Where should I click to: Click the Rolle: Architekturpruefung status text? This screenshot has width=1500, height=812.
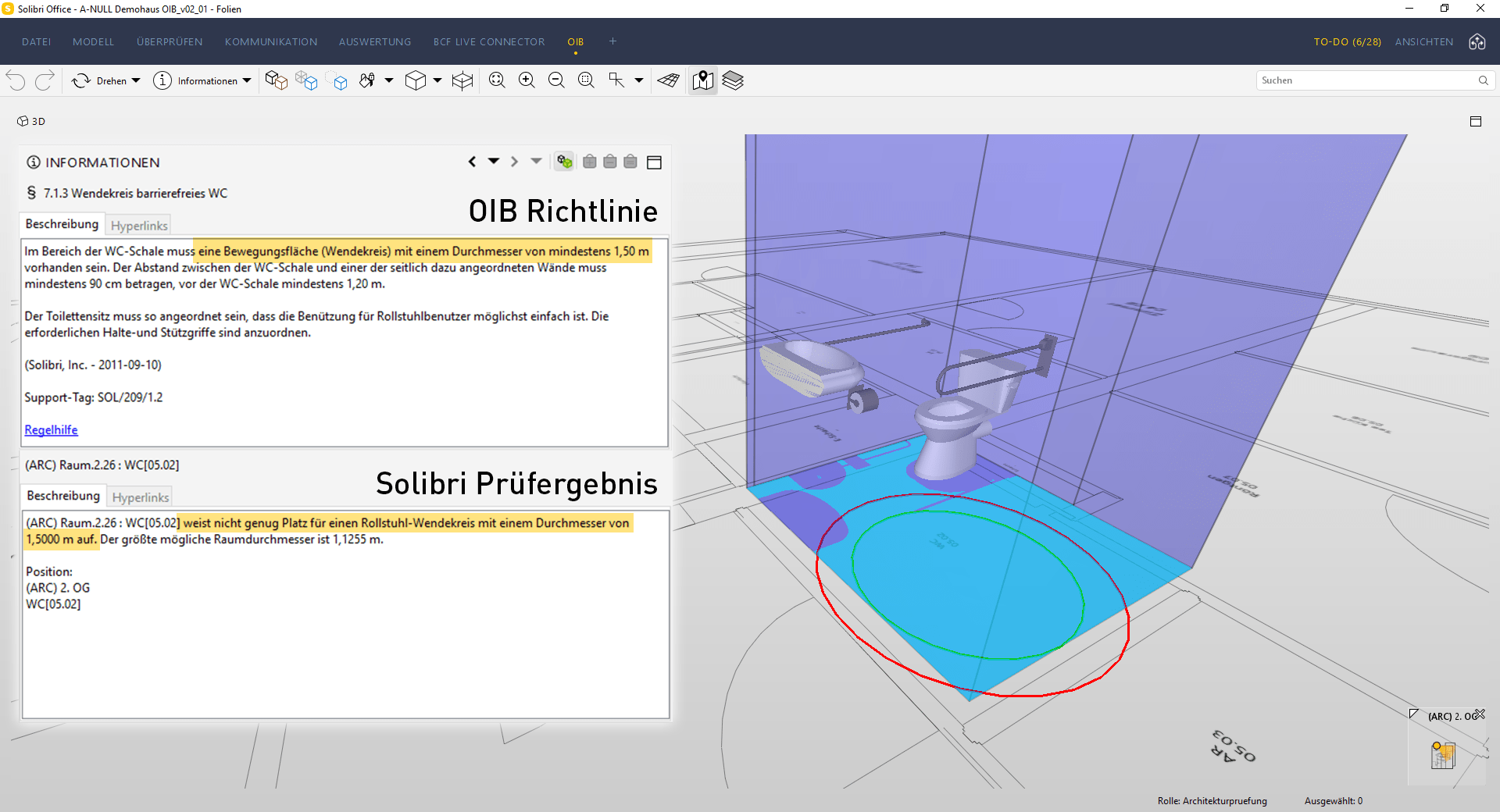pyautogui.click(x=1212, y=801)
